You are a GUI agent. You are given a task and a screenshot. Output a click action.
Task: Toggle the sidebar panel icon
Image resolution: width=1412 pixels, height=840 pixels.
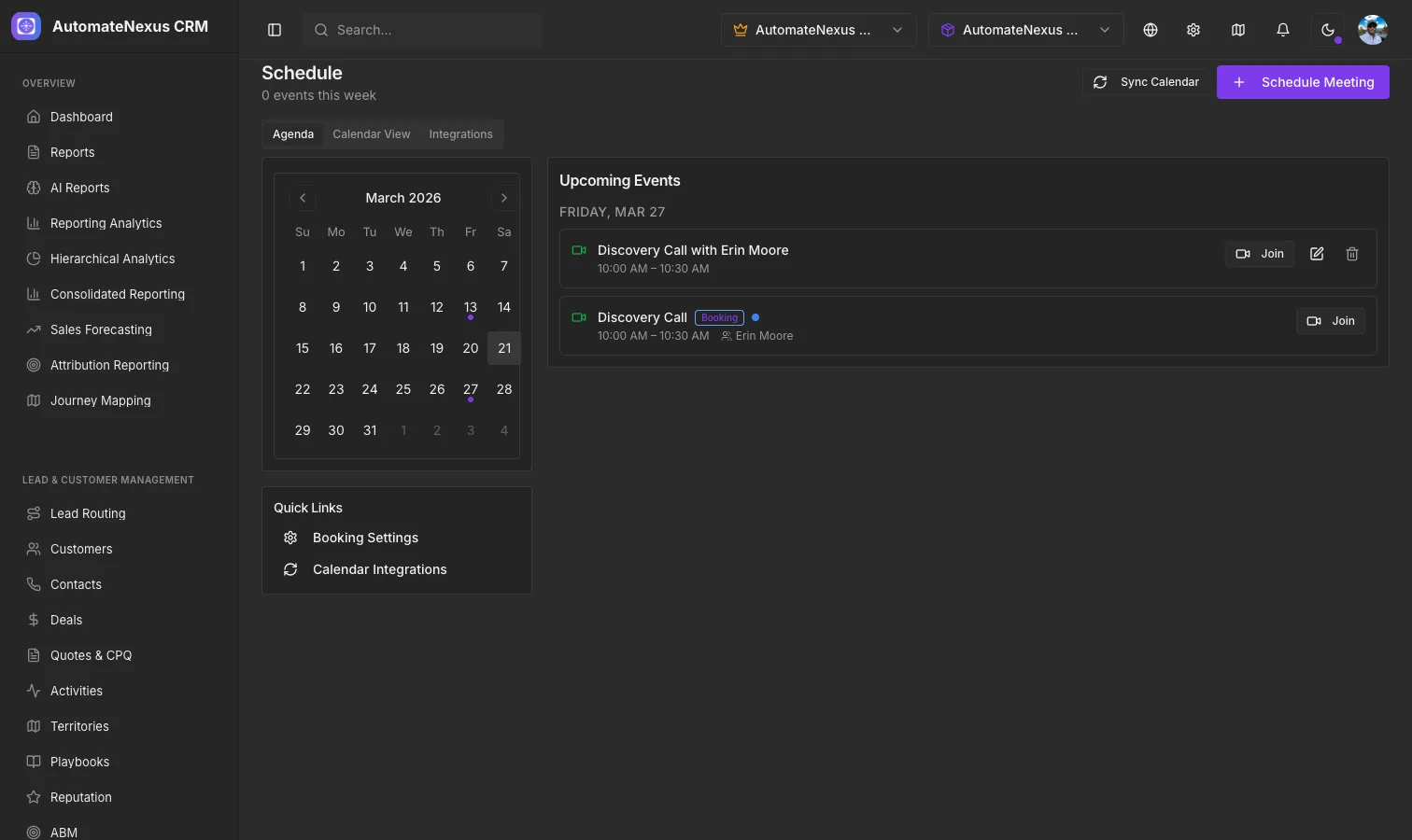pyautogui.click(x=275, y=30)
